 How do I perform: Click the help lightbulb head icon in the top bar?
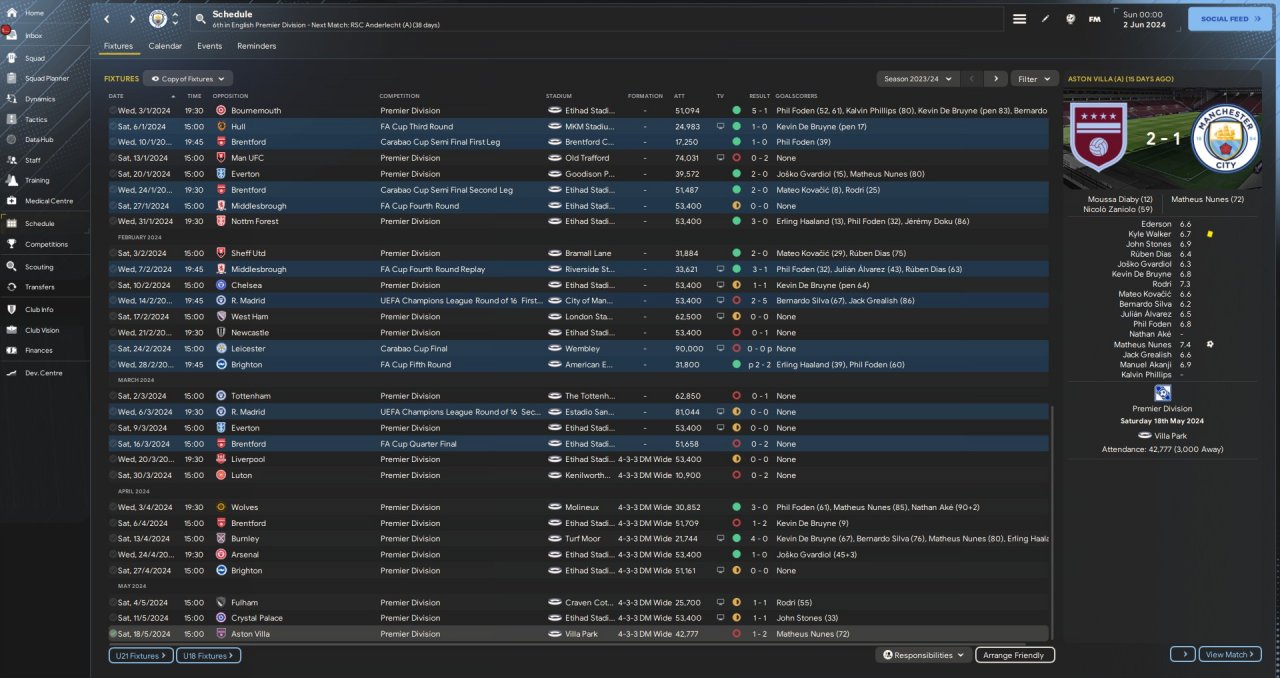tap(1070, 19)
